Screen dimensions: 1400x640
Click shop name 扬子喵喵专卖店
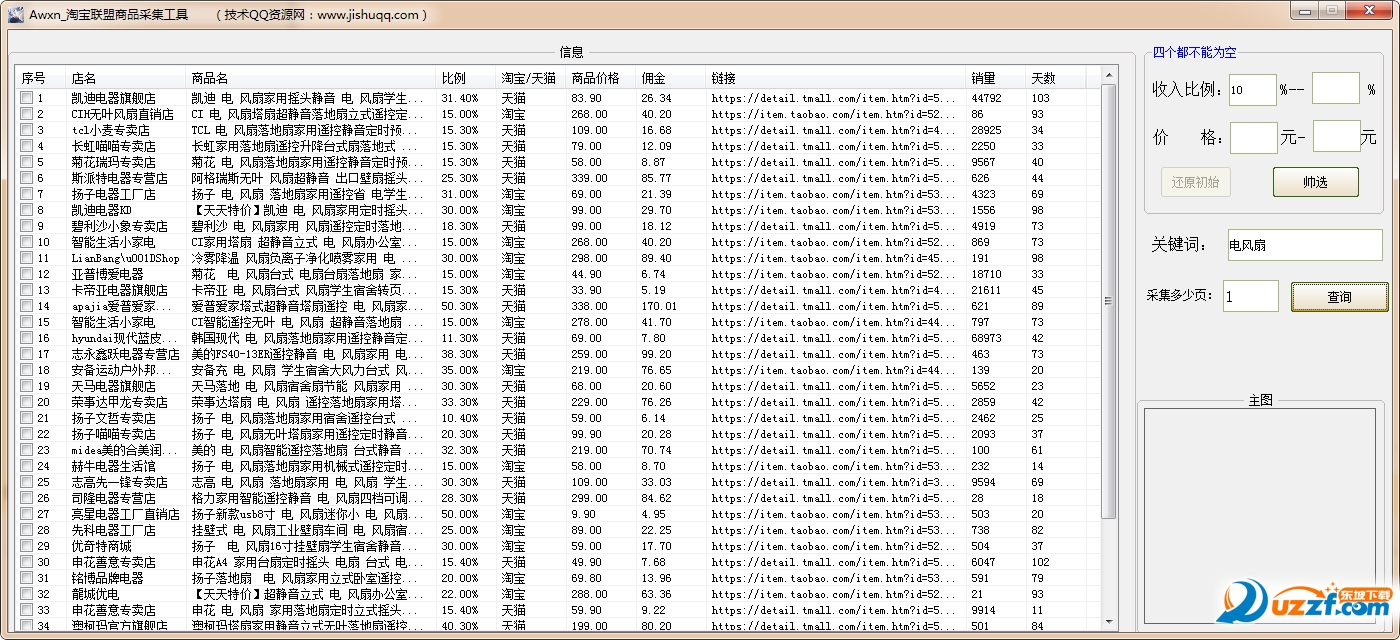pos(113,434)
